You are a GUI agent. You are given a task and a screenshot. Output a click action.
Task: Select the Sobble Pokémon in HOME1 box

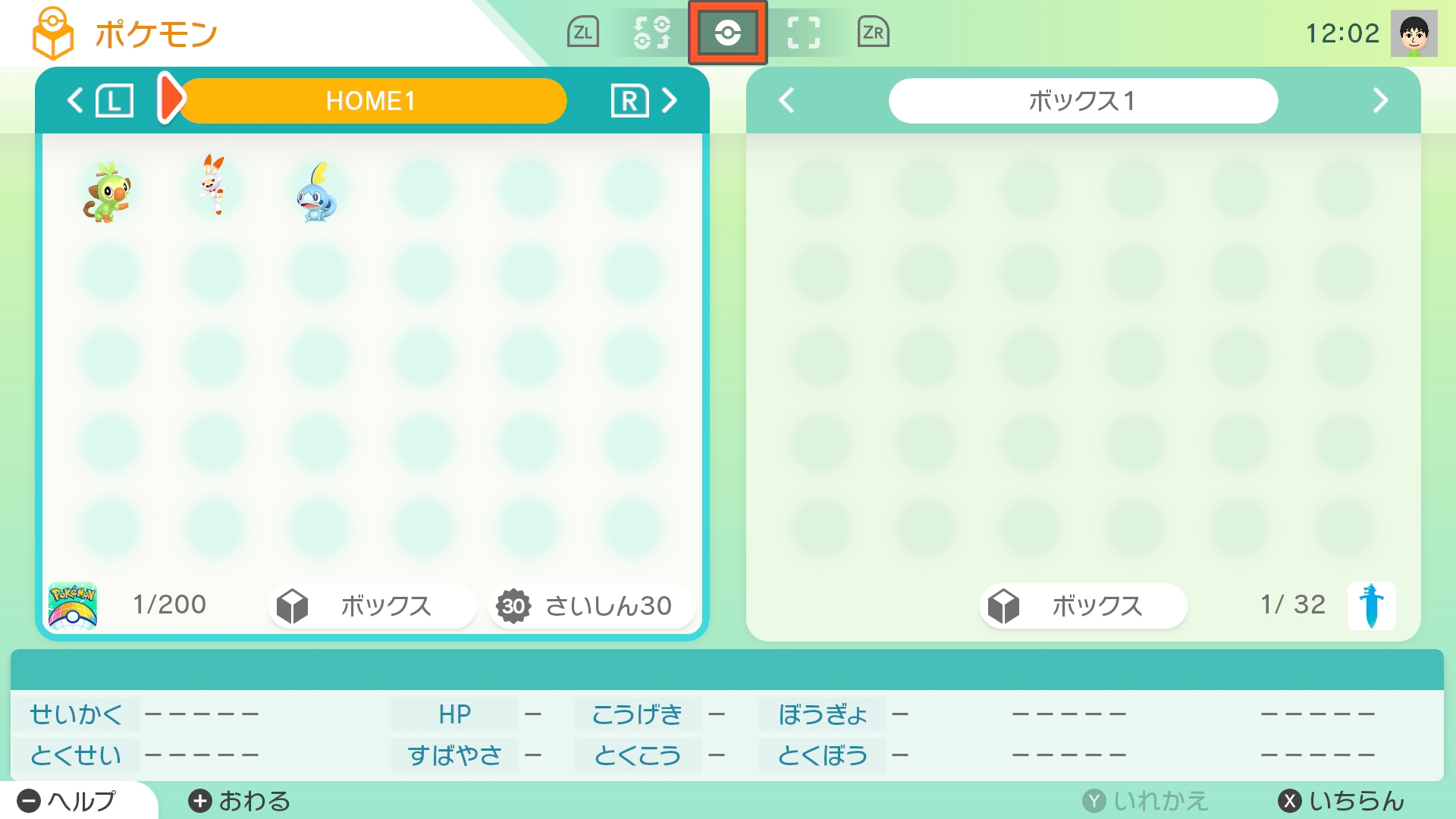pyautogui.click(x=317, y=193)
